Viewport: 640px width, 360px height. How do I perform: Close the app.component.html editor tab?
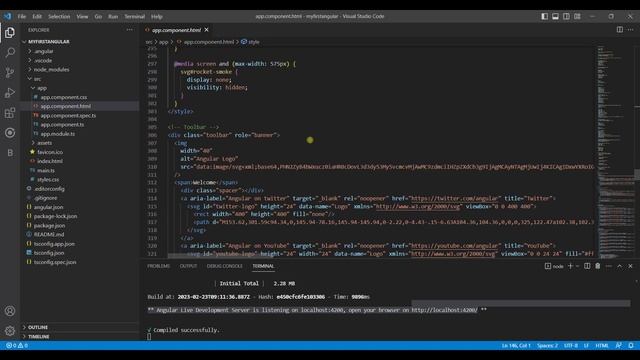point(207,30)
